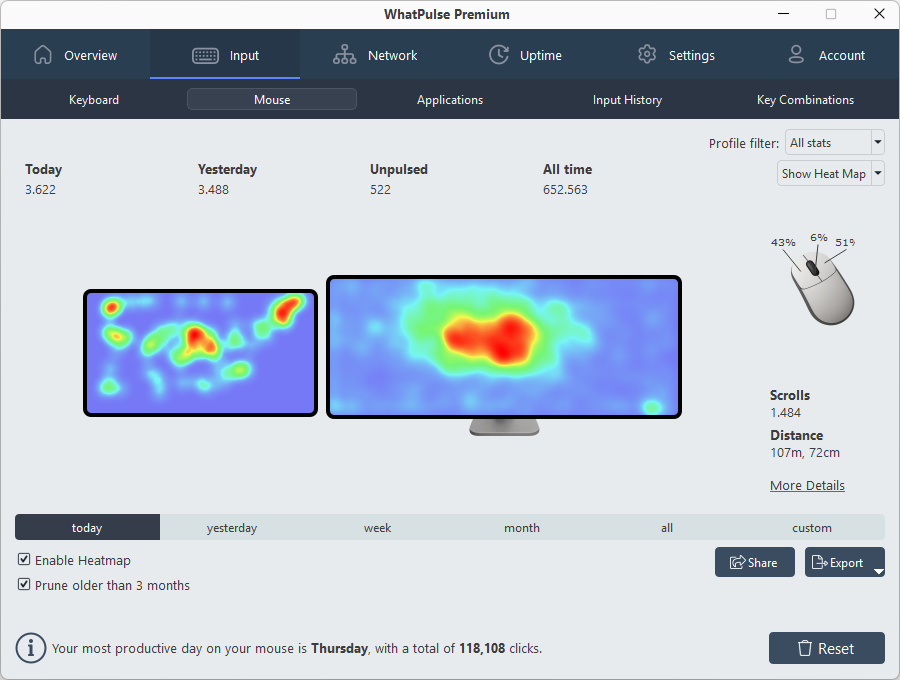
Task: Click the Account person icon
Action: point(796,55)
